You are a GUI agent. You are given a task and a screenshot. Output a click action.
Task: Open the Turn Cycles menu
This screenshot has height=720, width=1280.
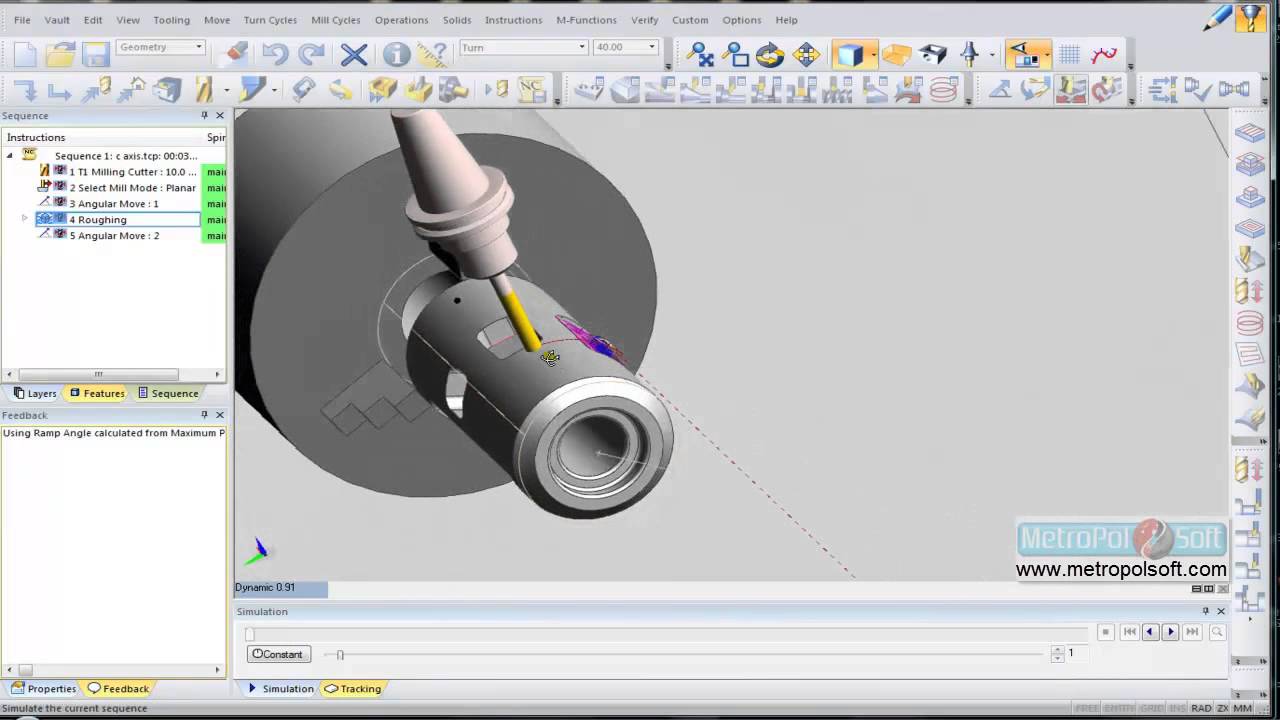click(270, 20)
